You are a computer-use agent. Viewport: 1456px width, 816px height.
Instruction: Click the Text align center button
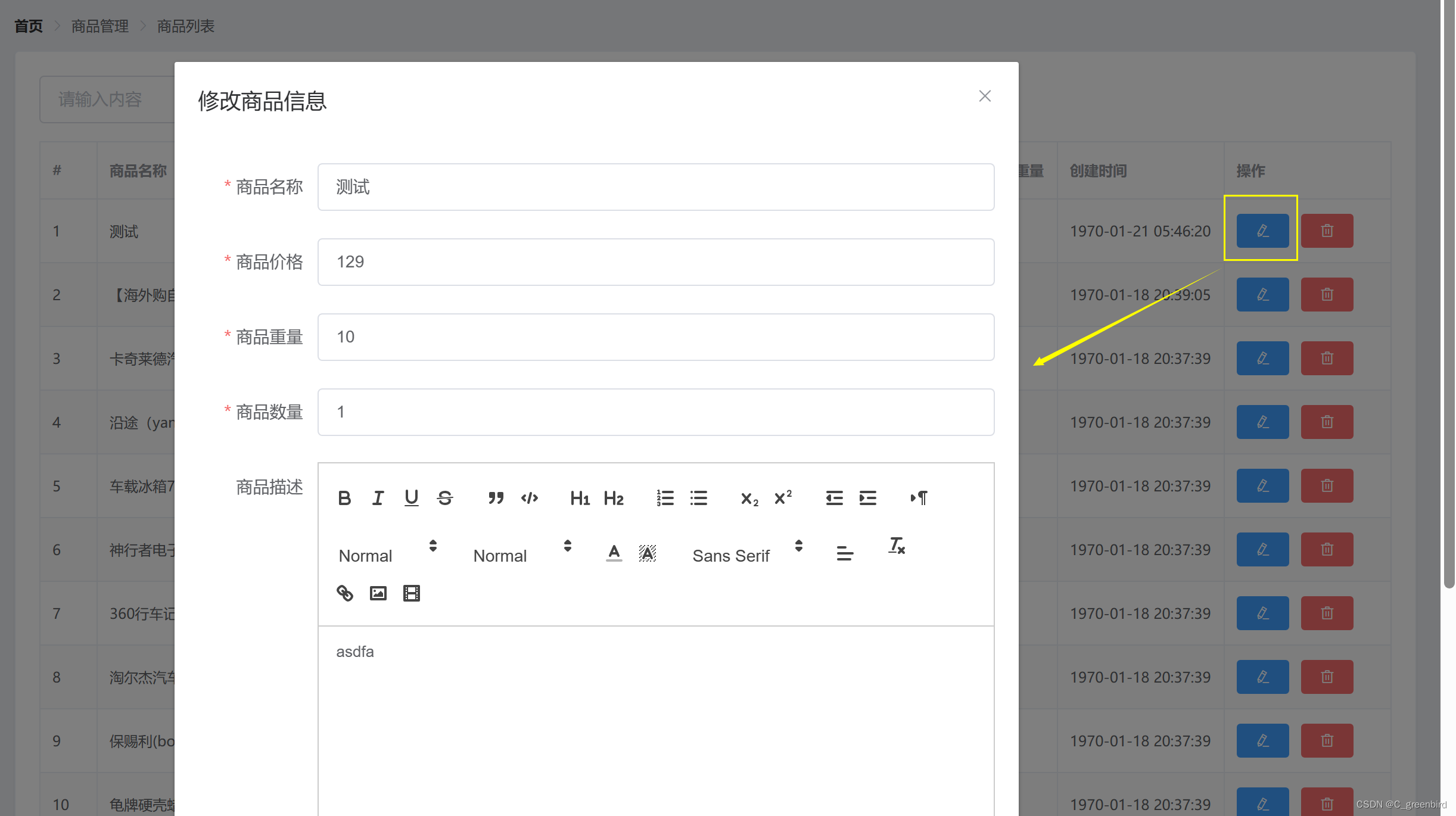tap(845, 555)
